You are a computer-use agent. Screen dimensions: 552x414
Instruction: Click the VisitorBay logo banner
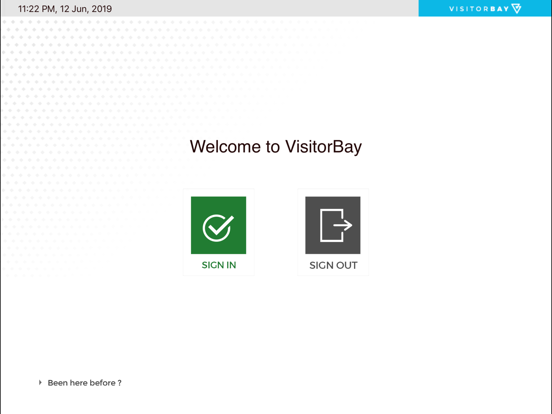(x=484, y=8)
